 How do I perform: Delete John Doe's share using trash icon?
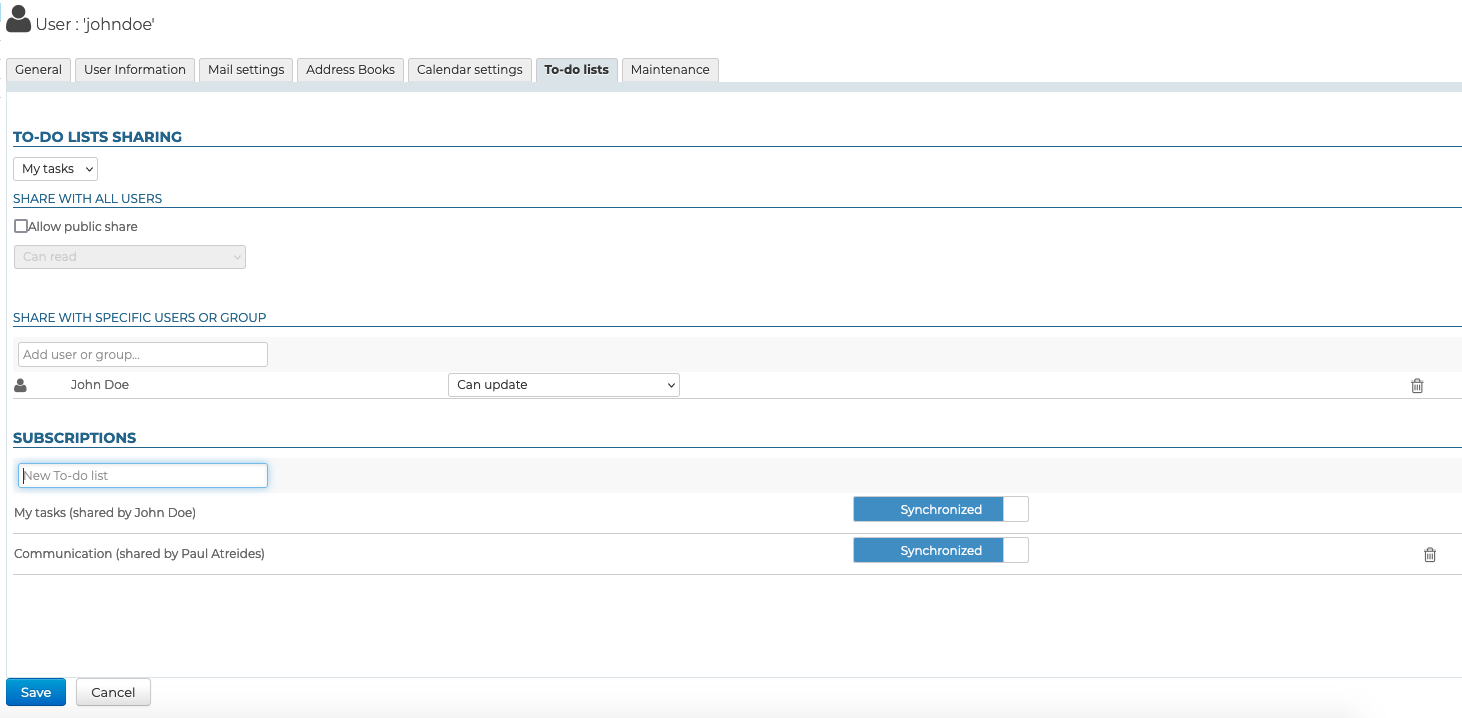click(1416, 386)
